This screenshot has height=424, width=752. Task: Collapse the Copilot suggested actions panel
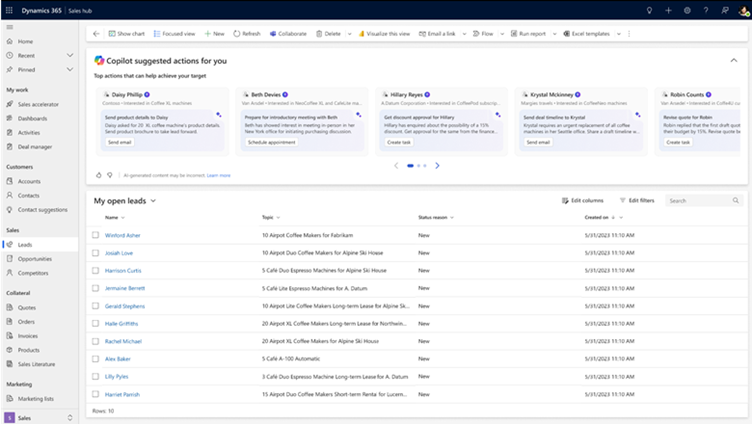click(734, 60)
